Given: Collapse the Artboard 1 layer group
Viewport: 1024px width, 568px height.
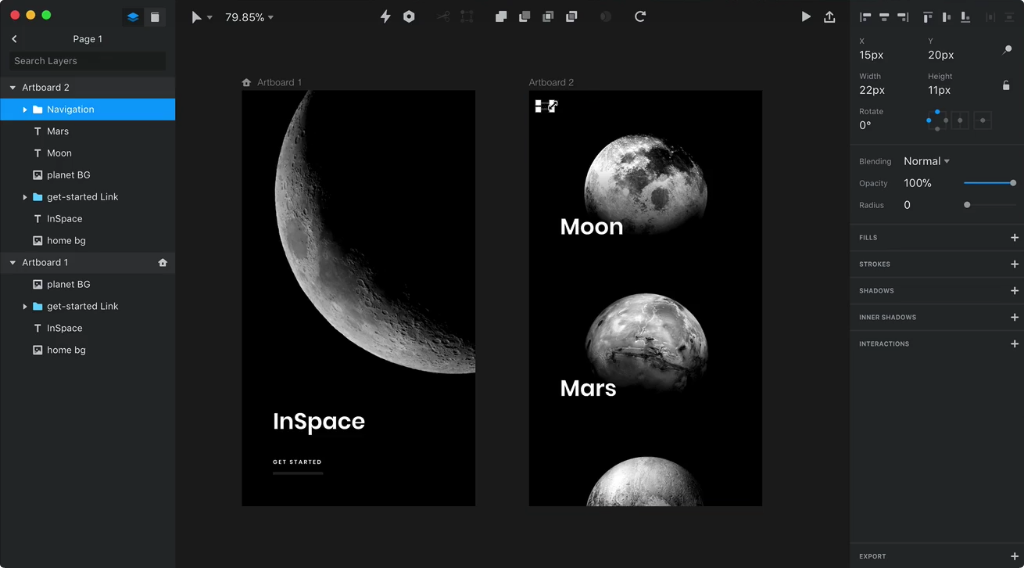Looking at the screenshot, I should click(12, 263).
